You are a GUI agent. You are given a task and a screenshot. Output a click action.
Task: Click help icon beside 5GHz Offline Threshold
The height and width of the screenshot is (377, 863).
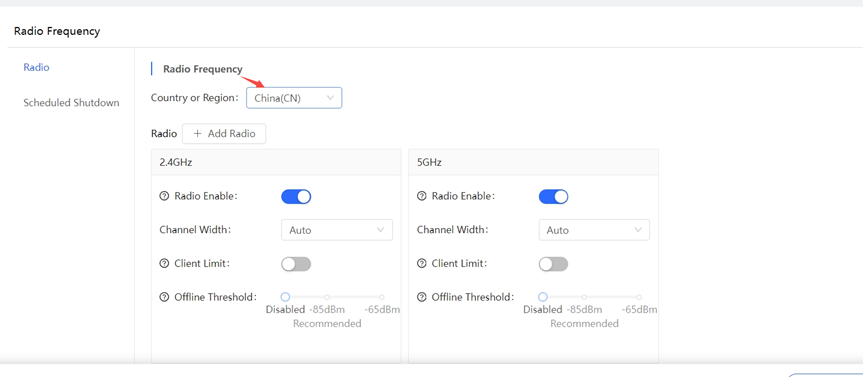[422, 297]
